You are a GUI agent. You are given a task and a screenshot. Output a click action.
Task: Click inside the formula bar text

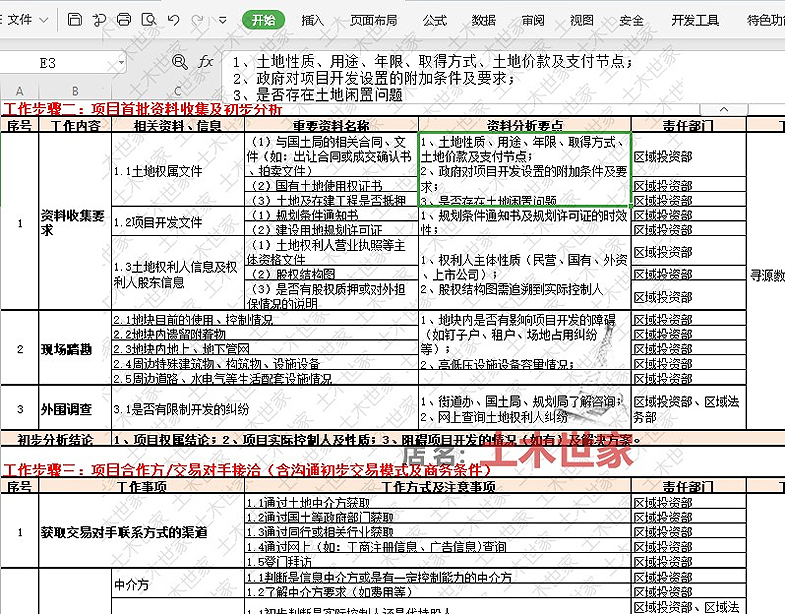coord(503,78)
